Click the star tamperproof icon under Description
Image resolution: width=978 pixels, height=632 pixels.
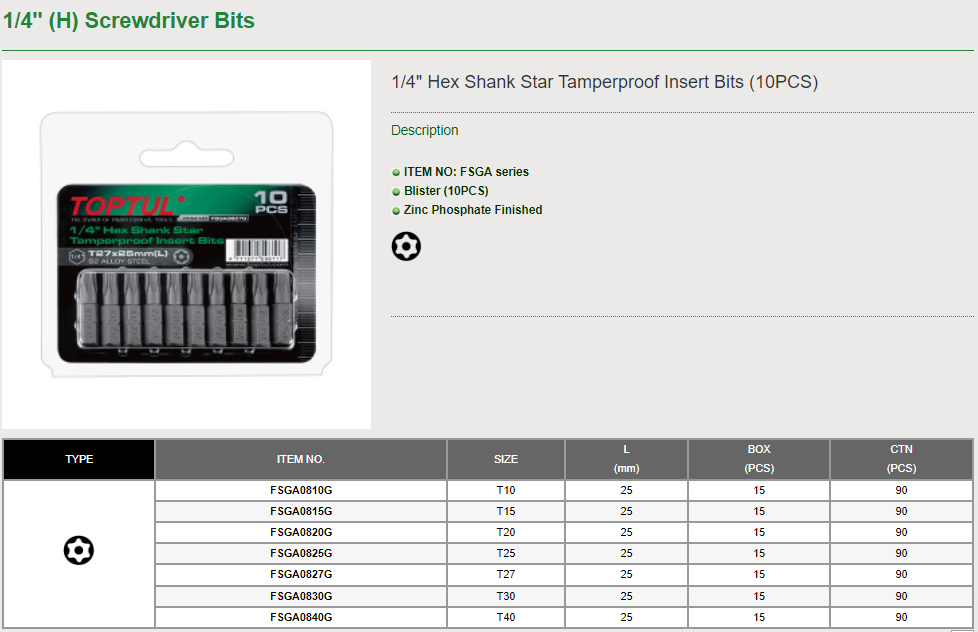406,246
